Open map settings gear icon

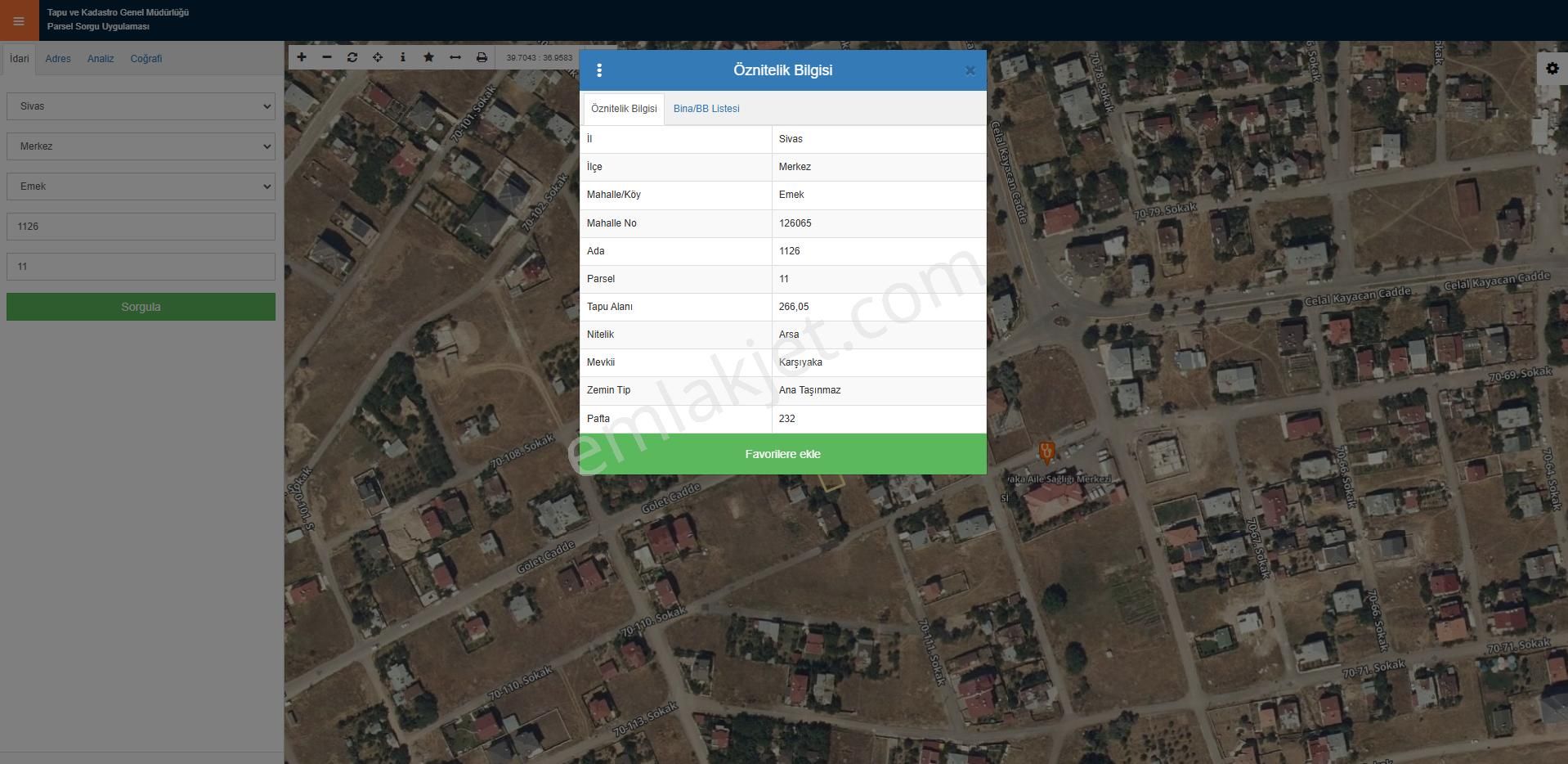[x=1552, y=69]
